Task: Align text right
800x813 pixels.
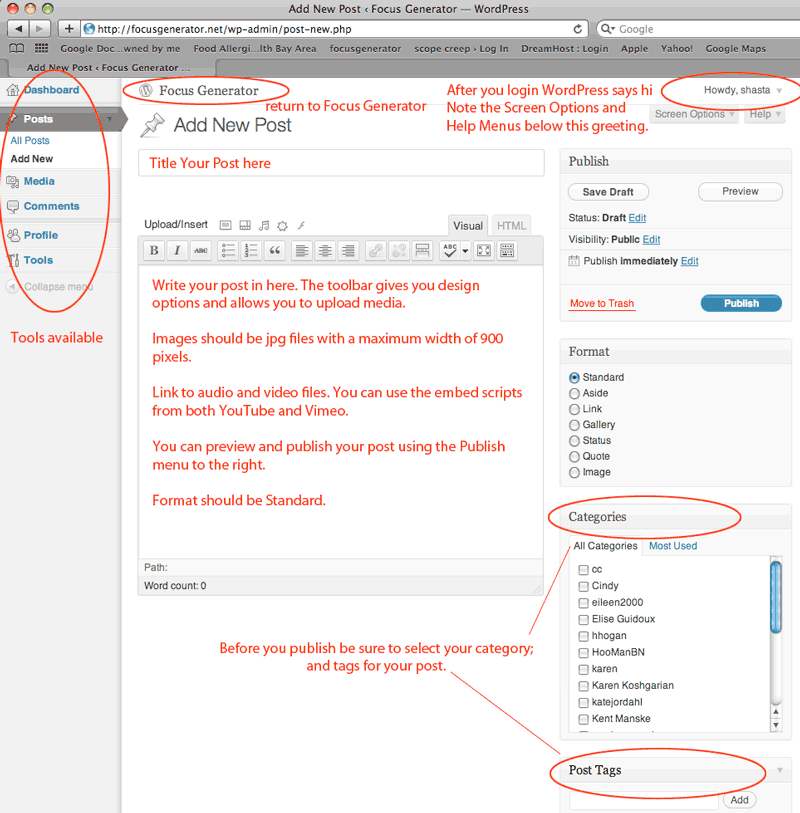Action: (x=348, y=250)
